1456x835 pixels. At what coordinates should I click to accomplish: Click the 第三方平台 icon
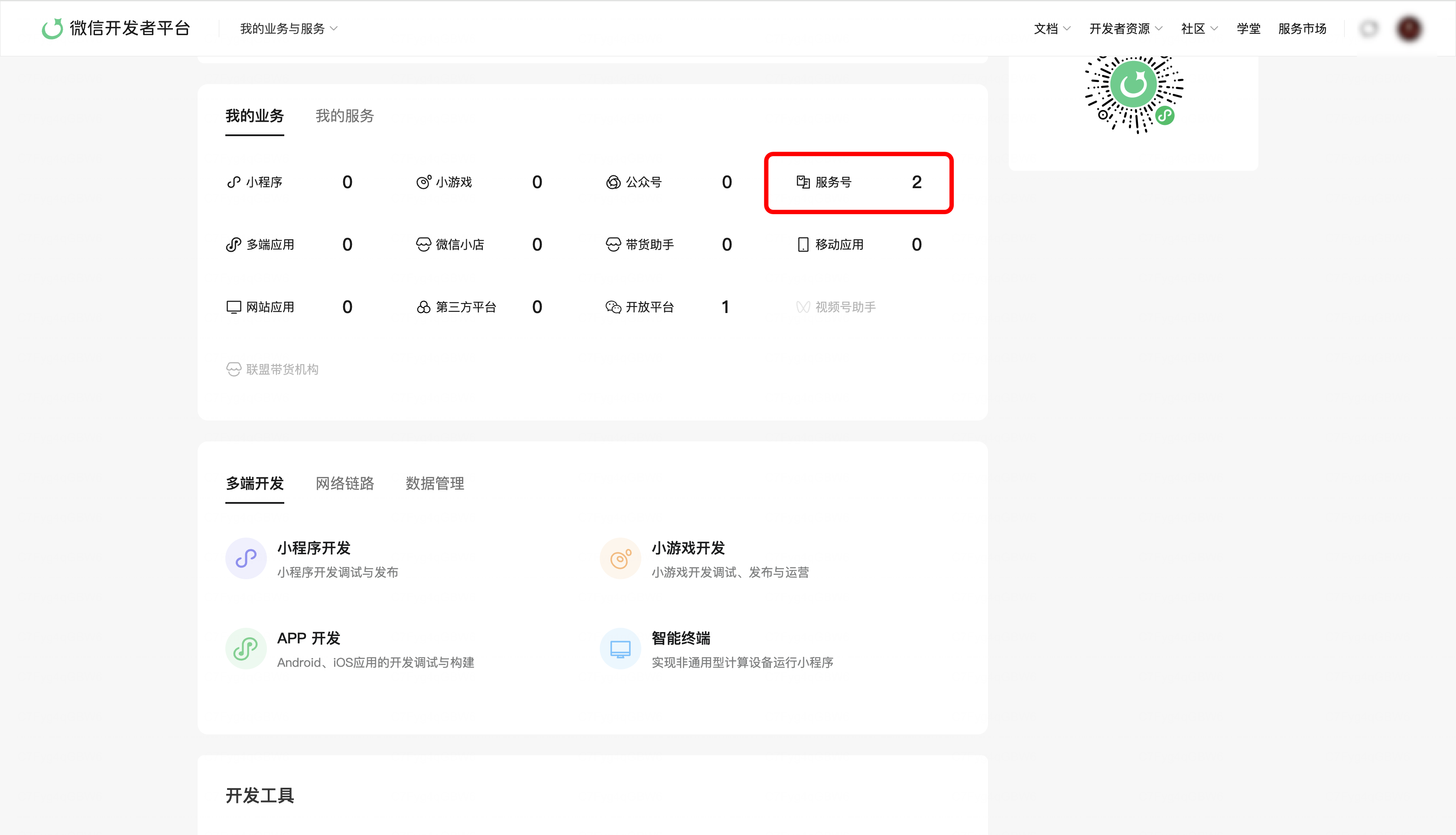424,307
